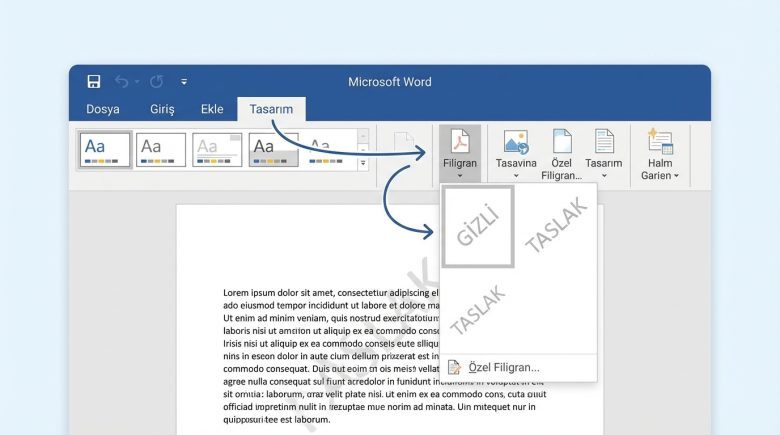Screen dimensions: 780x435
Task: Click the Save floppy disk icon
Action: point(94,82)
